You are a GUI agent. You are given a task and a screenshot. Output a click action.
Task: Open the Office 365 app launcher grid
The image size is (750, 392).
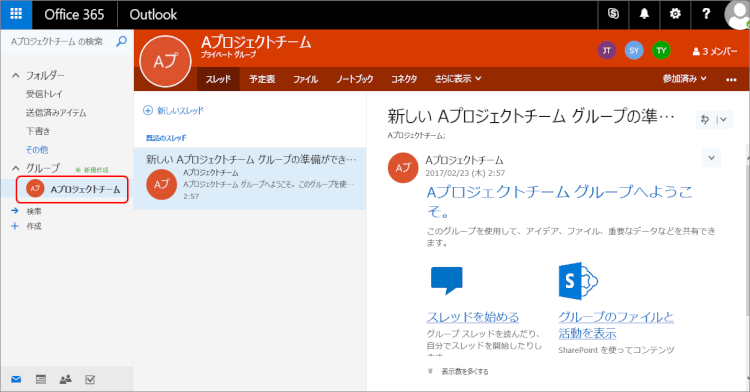point(16,14)
